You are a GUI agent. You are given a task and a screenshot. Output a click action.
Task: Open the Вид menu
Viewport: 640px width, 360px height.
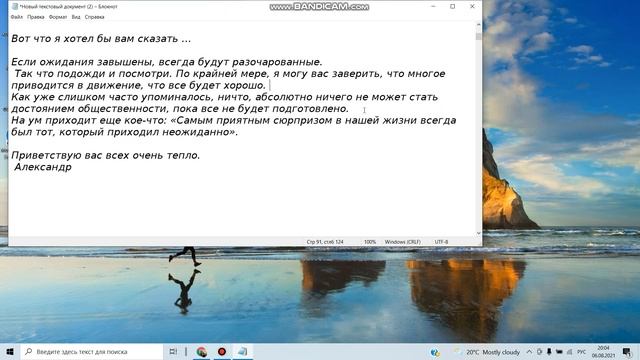click(76, 17)
